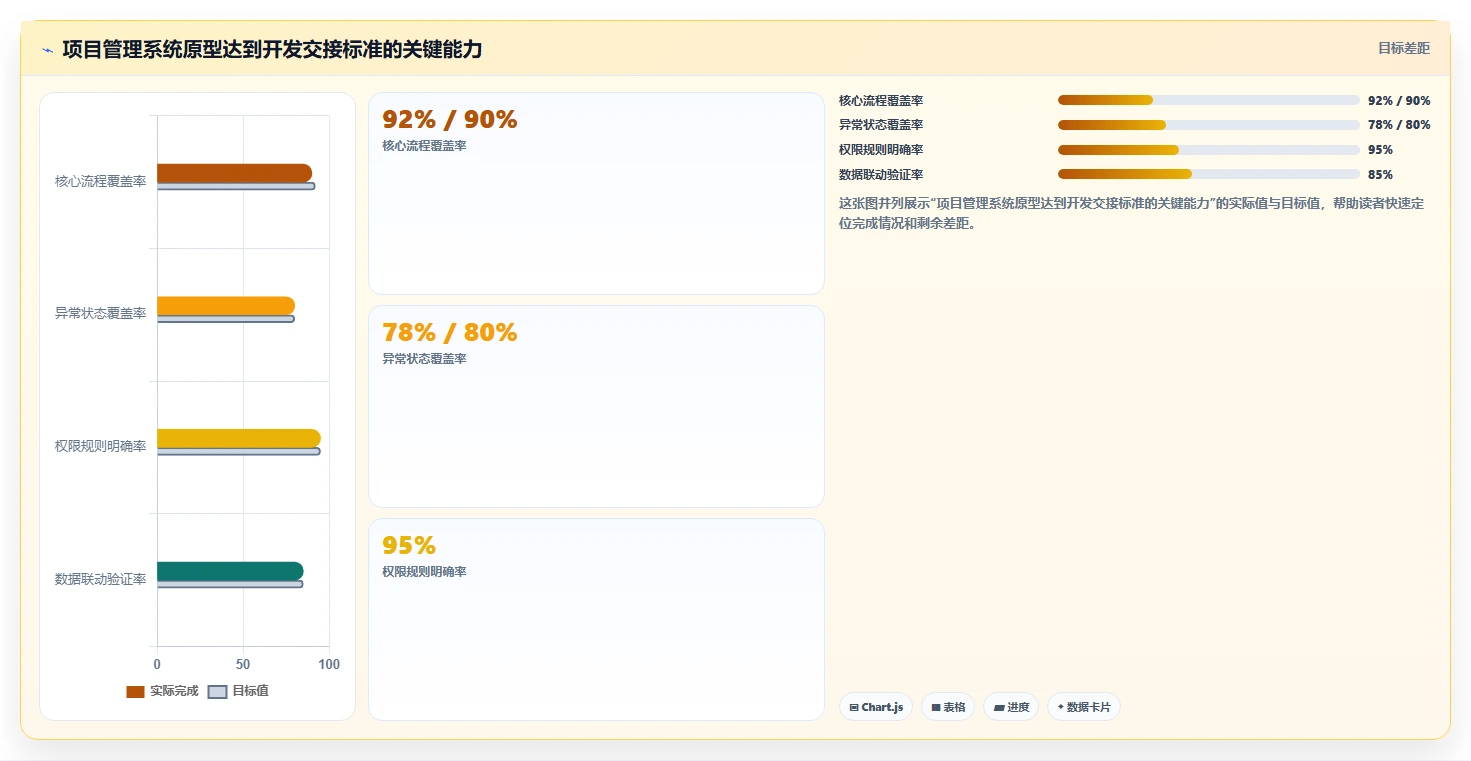The width and height of the screenshot is (1471, 761).
Task: Click the 85% value in progress list
Action: tap(1380, 175)
